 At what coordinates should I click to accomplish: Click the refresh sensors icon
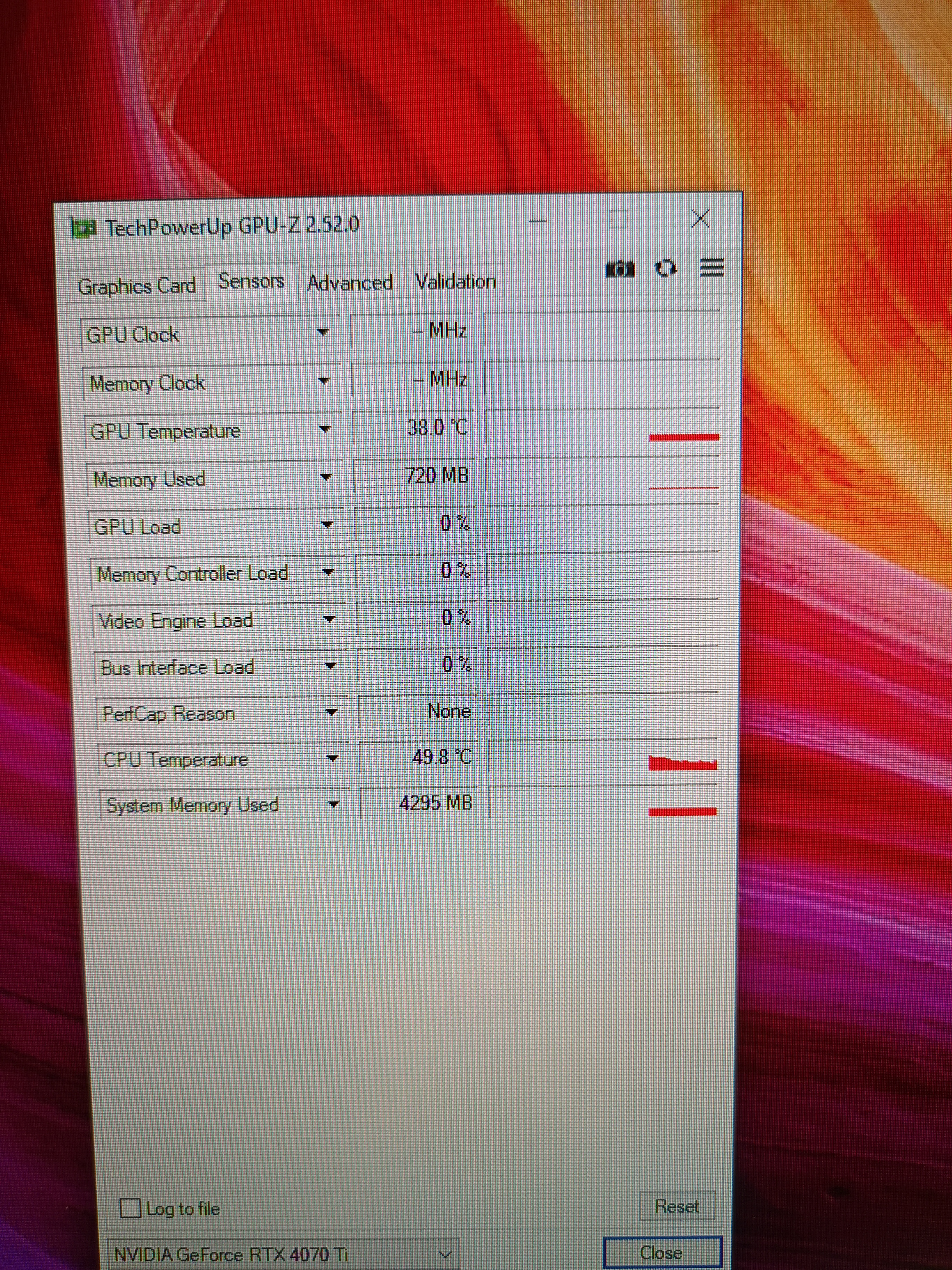666,268
